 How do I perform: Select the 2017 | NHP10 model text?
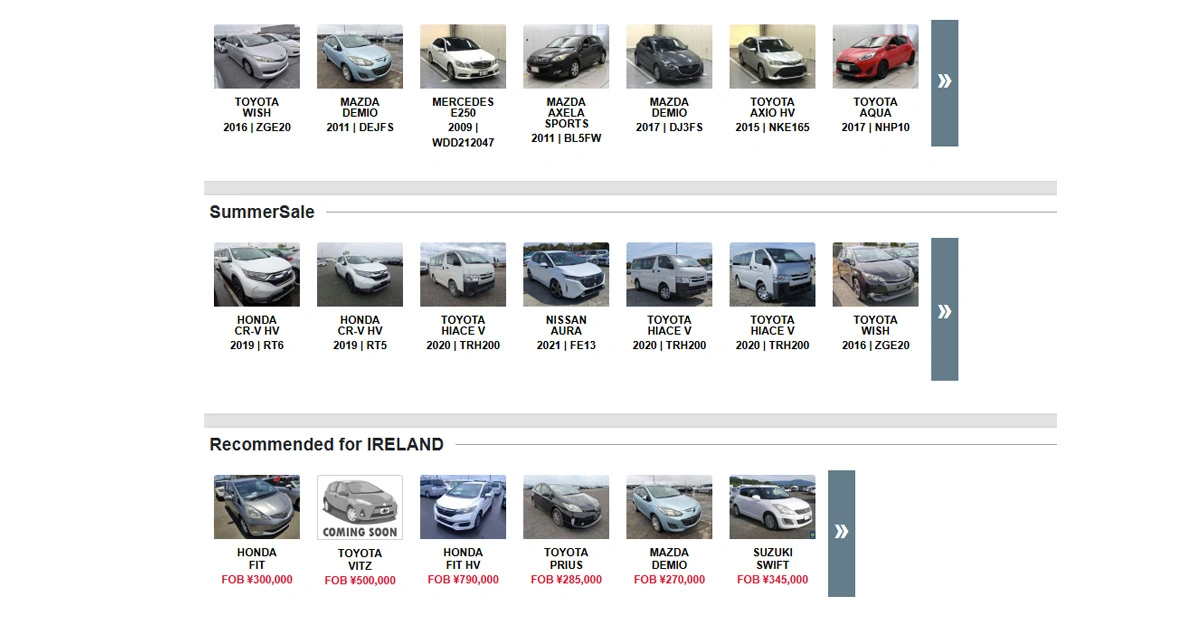click(x=875, y=128)
